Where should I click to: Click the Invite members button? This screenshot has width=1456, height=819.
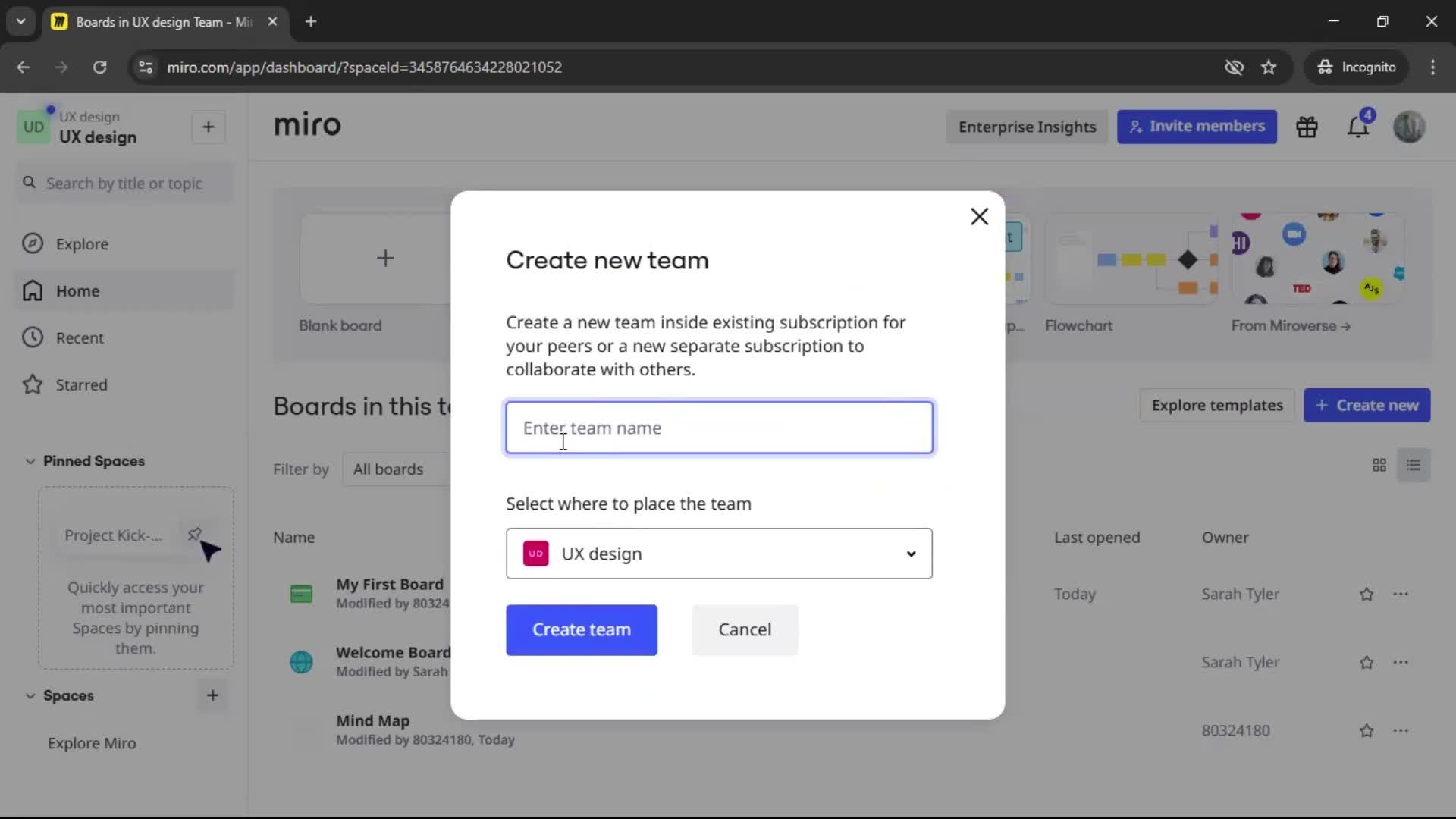tap(1197, 127)
